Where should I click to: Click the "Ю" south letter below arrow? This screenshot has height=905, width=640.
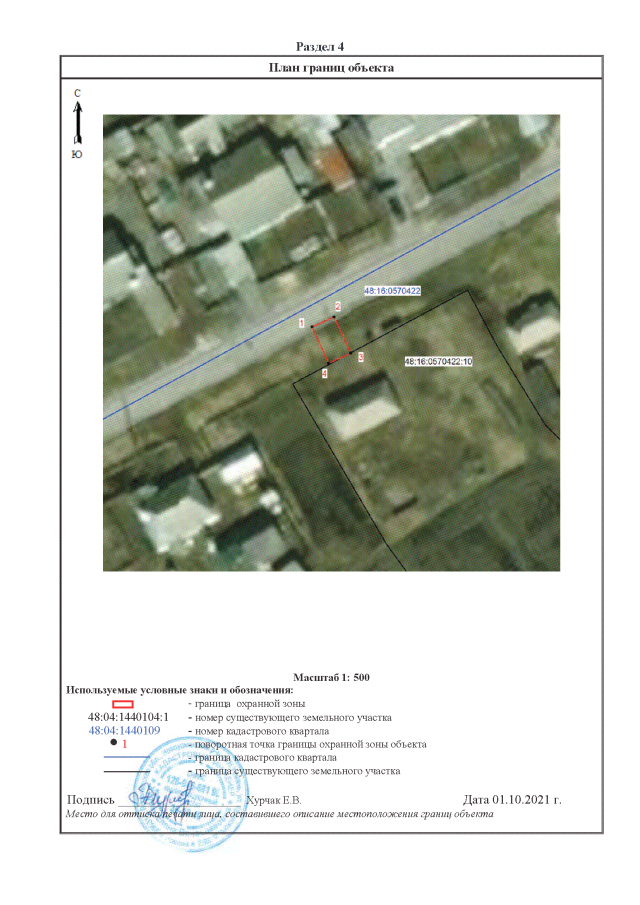(x=77, y=154)
